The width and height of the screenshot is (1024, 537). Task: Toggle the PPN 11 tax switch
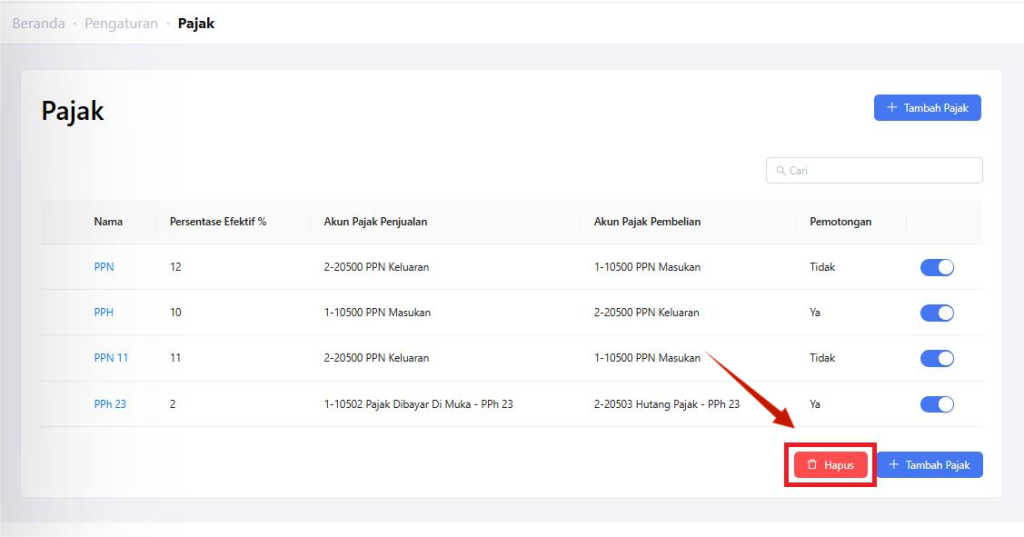[936, 358]
